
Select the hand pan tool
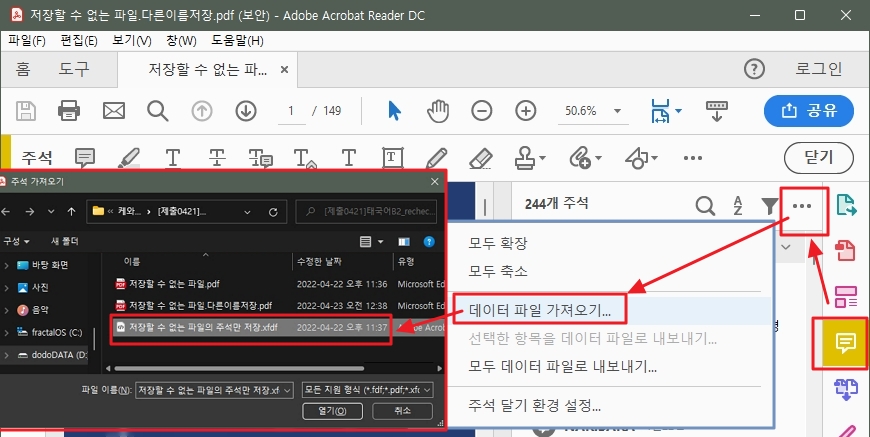438,111
